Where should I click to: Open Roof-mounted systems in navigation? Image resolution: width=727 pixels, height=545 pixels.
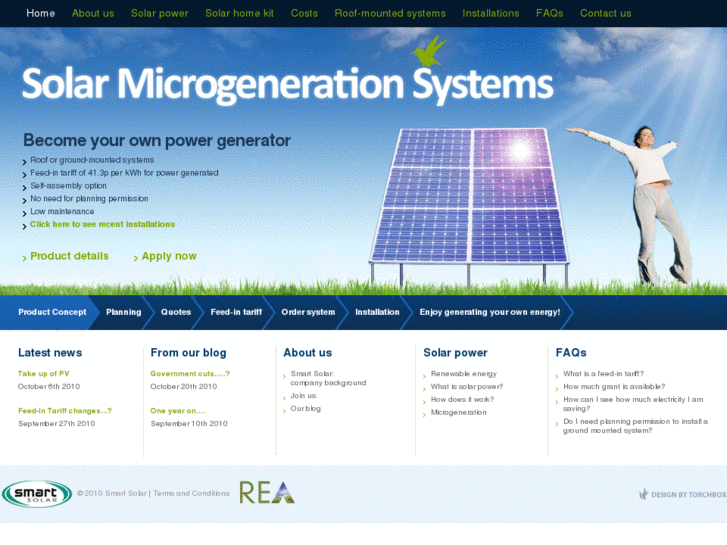point(390,13)
